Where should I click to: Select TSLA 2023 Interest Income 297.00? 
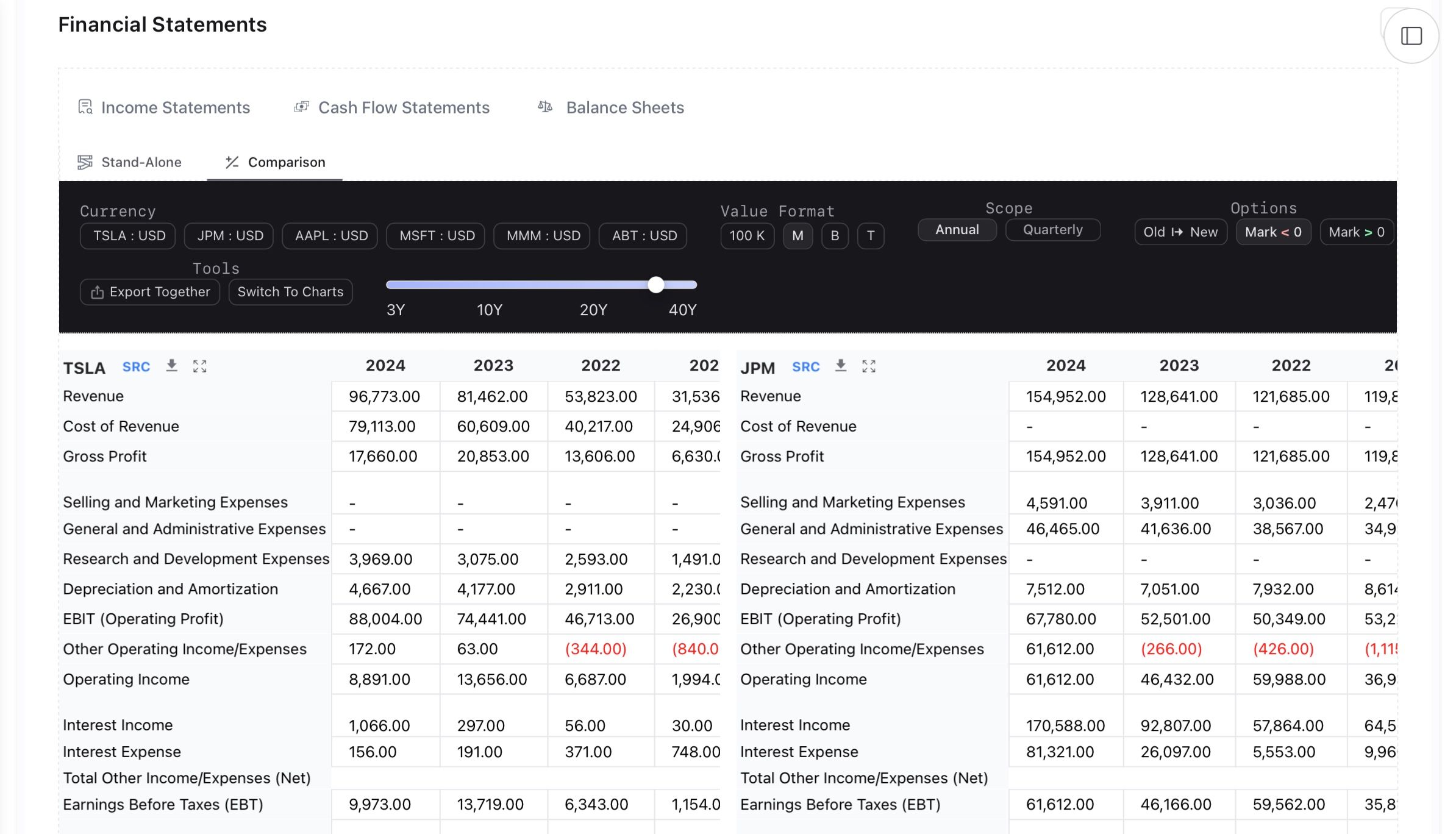click(x=480, y=726)
